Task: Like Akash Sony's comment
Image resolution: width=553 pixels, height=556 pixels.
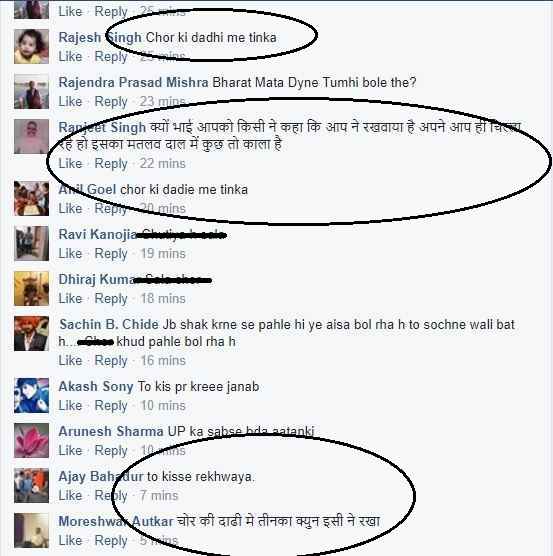Action: click(x=70, y=406)
